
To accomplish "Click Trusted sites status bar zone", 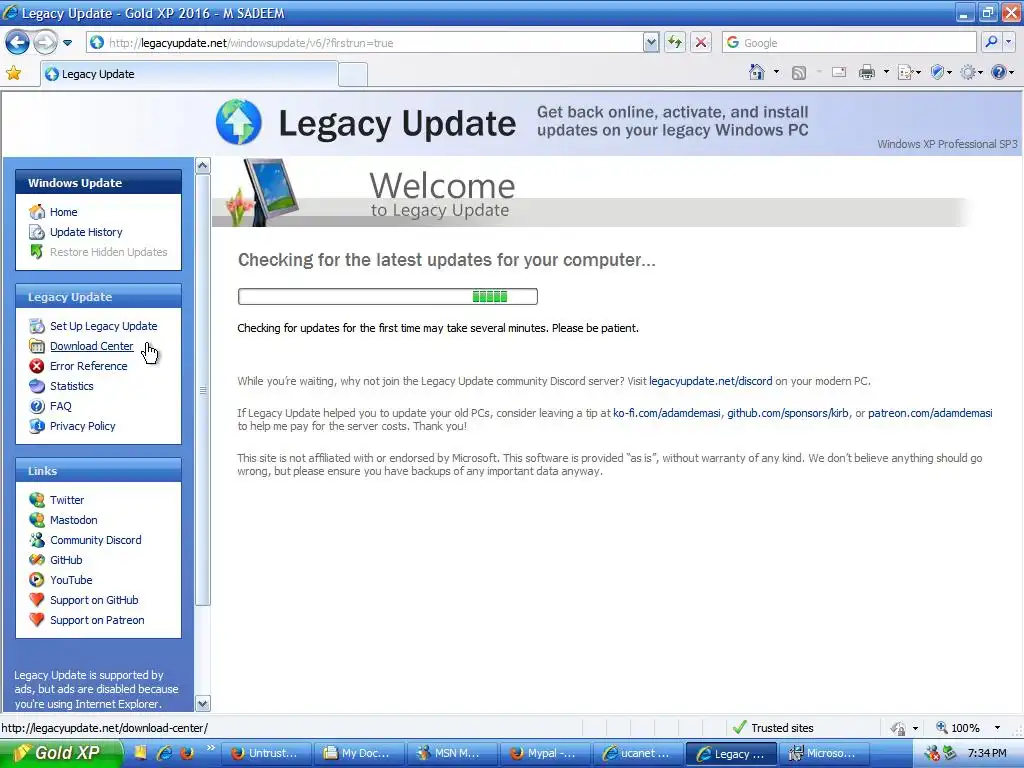I will pos(774,728).
